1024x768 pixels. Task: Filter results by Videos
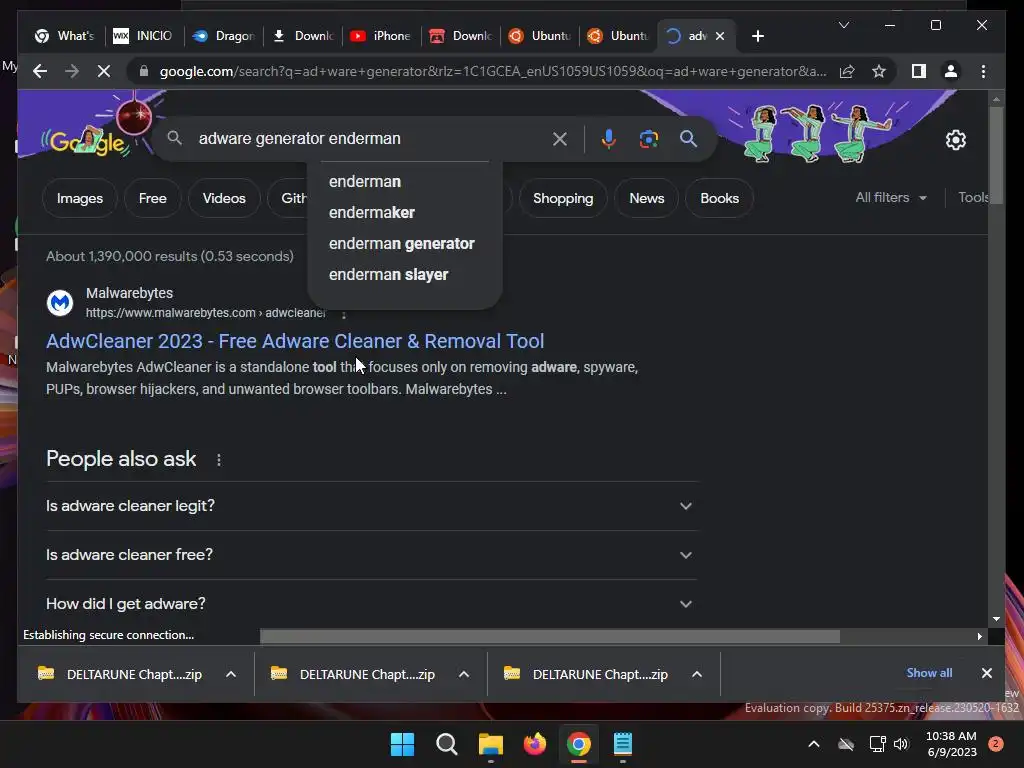pos(224,199)
